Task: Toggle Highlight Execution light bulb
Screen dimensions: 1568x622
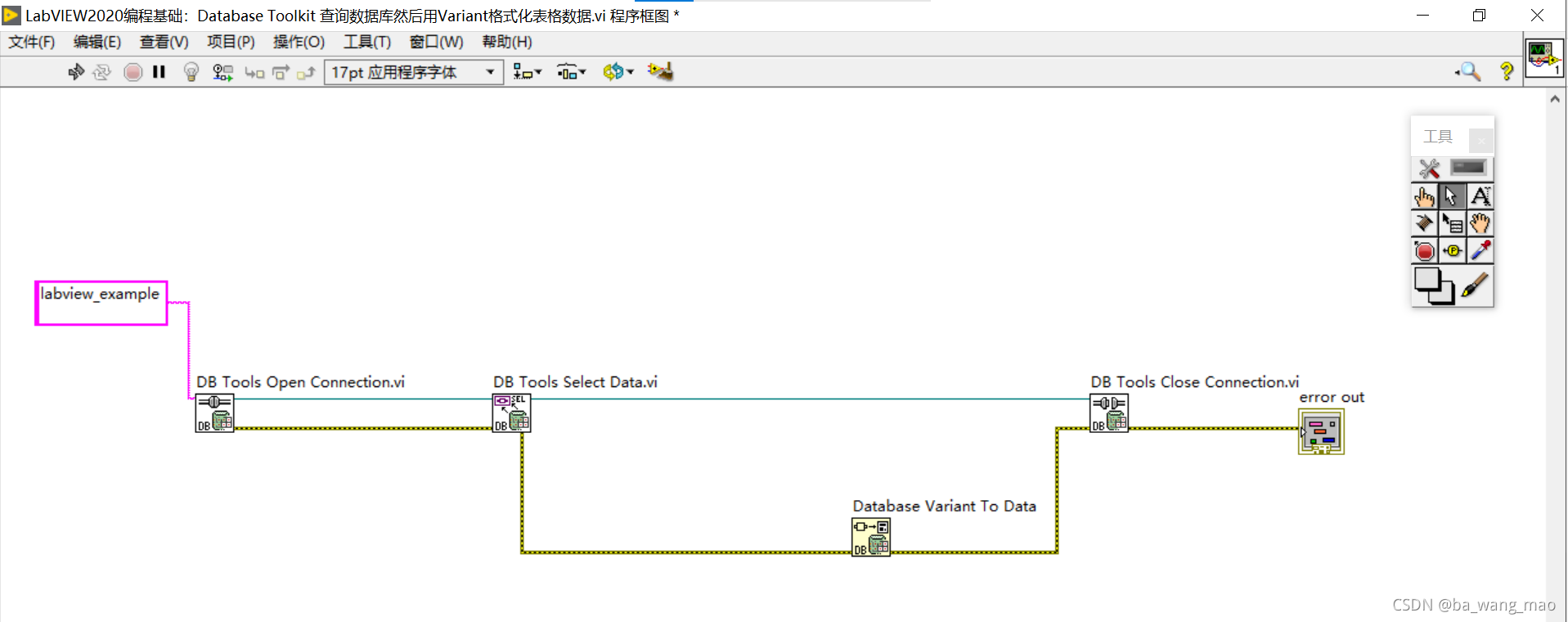Action: click(191, 72)
